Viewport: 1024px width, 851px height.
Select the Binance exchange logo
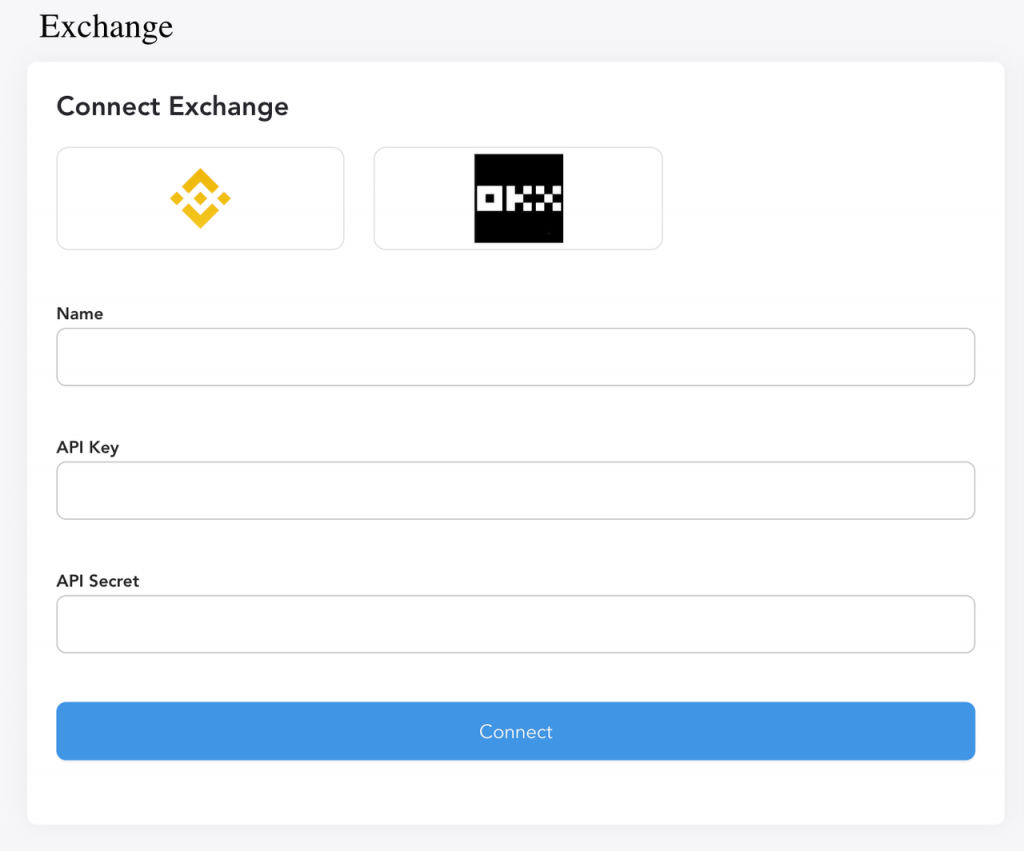click(x=200, y=198)
